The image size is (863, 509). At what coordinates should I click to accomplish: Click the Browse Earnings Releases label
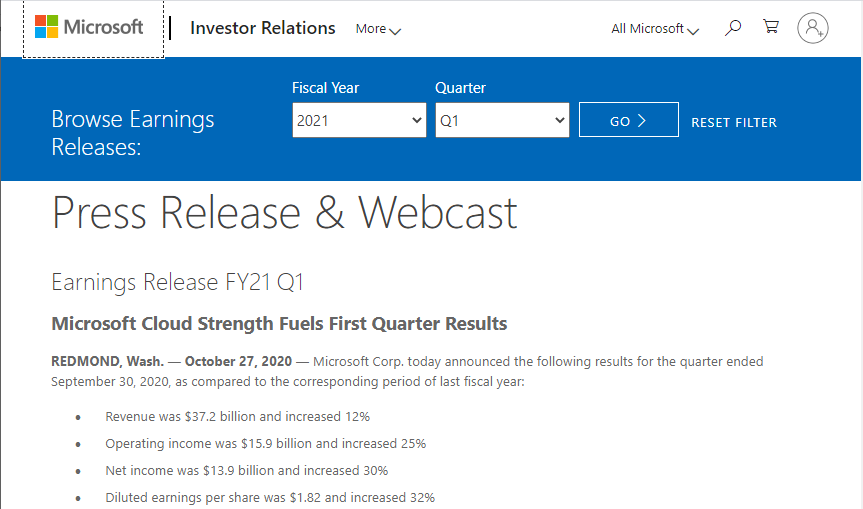(133, 133)
